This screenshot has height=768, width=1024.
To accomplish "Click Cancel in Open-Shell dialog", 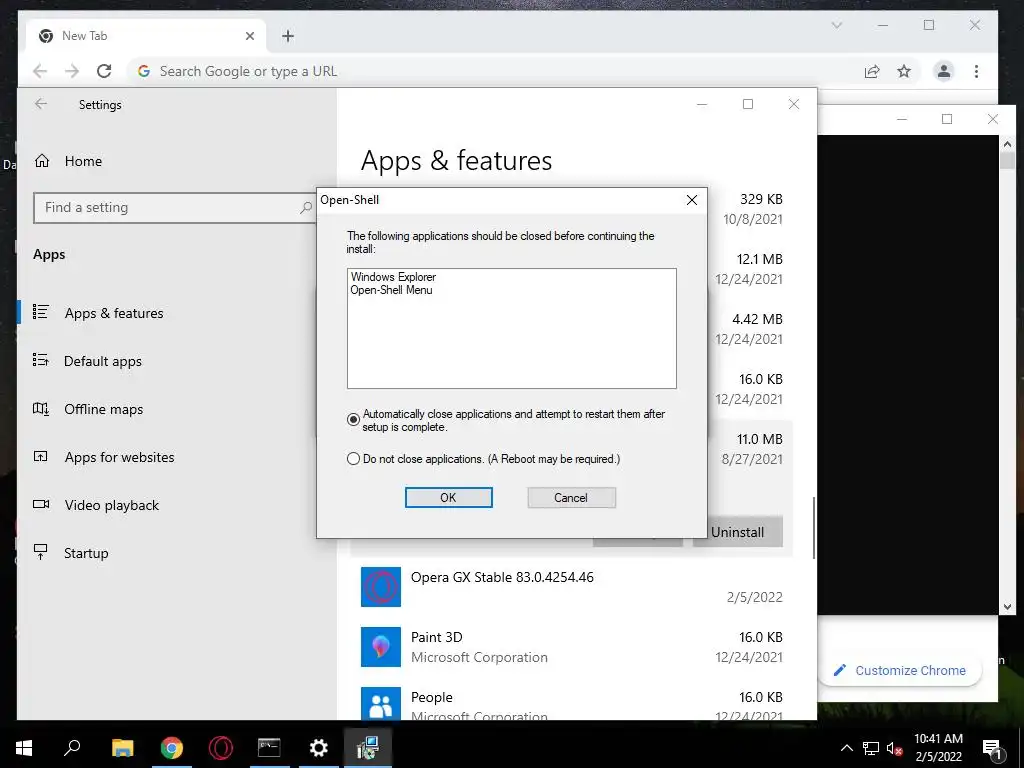I will [571, 498].
